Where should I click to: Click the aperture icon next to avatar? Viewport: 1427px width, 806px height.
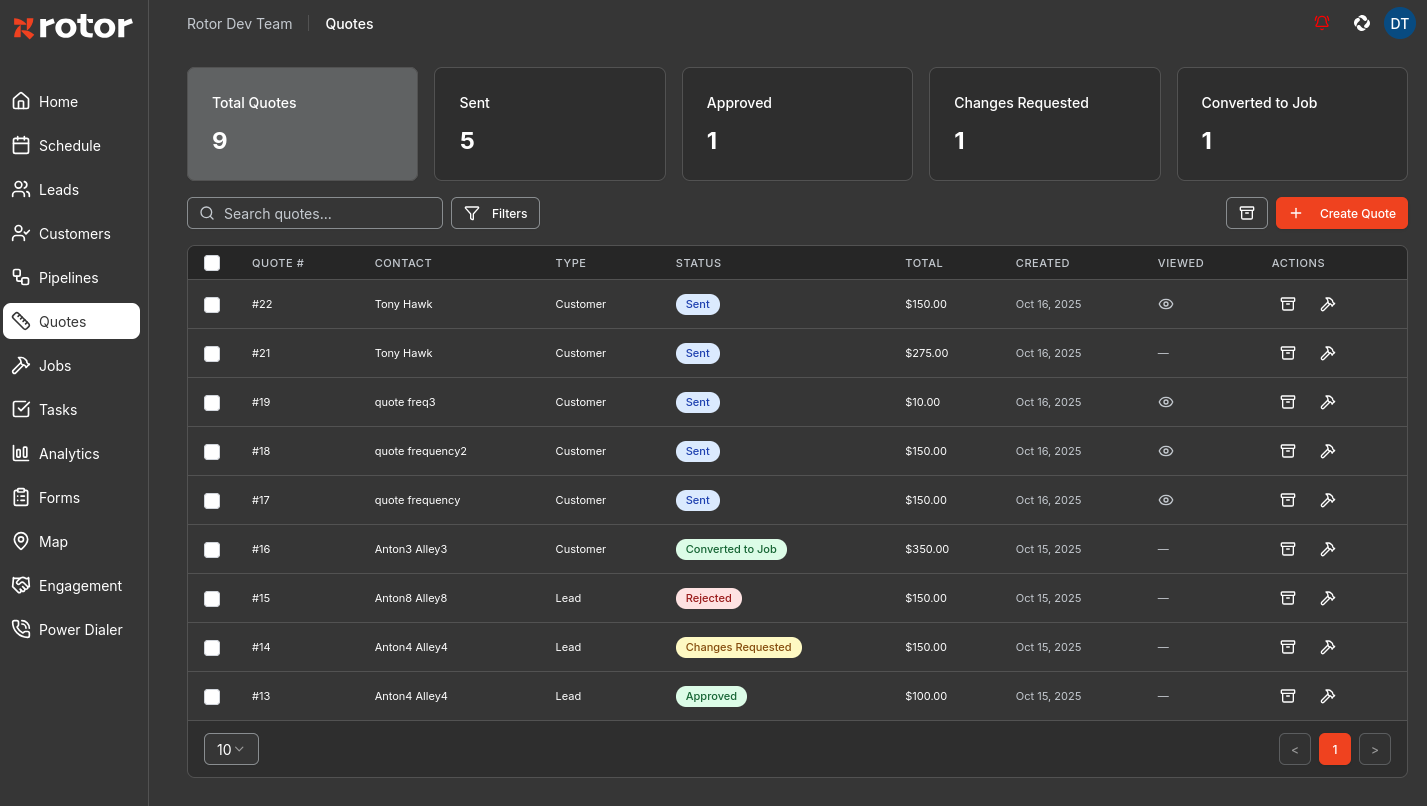pos(1361,23)
